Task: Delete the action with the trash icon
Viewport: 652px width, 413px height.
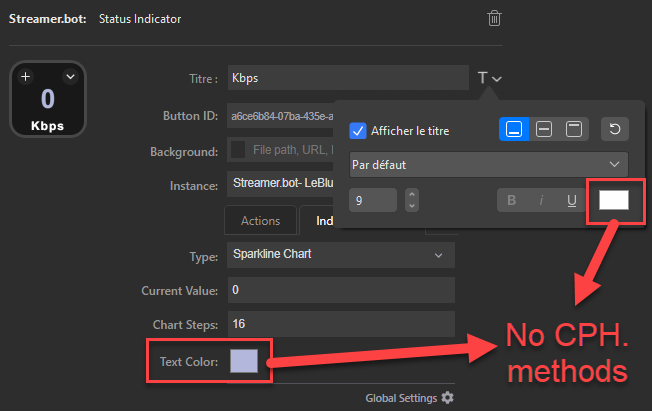Action: click(x=494, y=18)
